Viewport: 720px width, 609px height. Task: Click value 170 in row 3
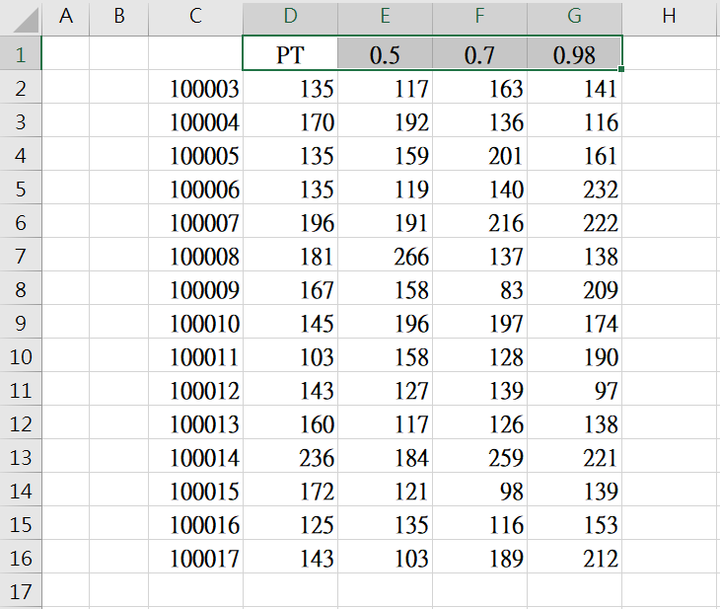click(290, 121)
